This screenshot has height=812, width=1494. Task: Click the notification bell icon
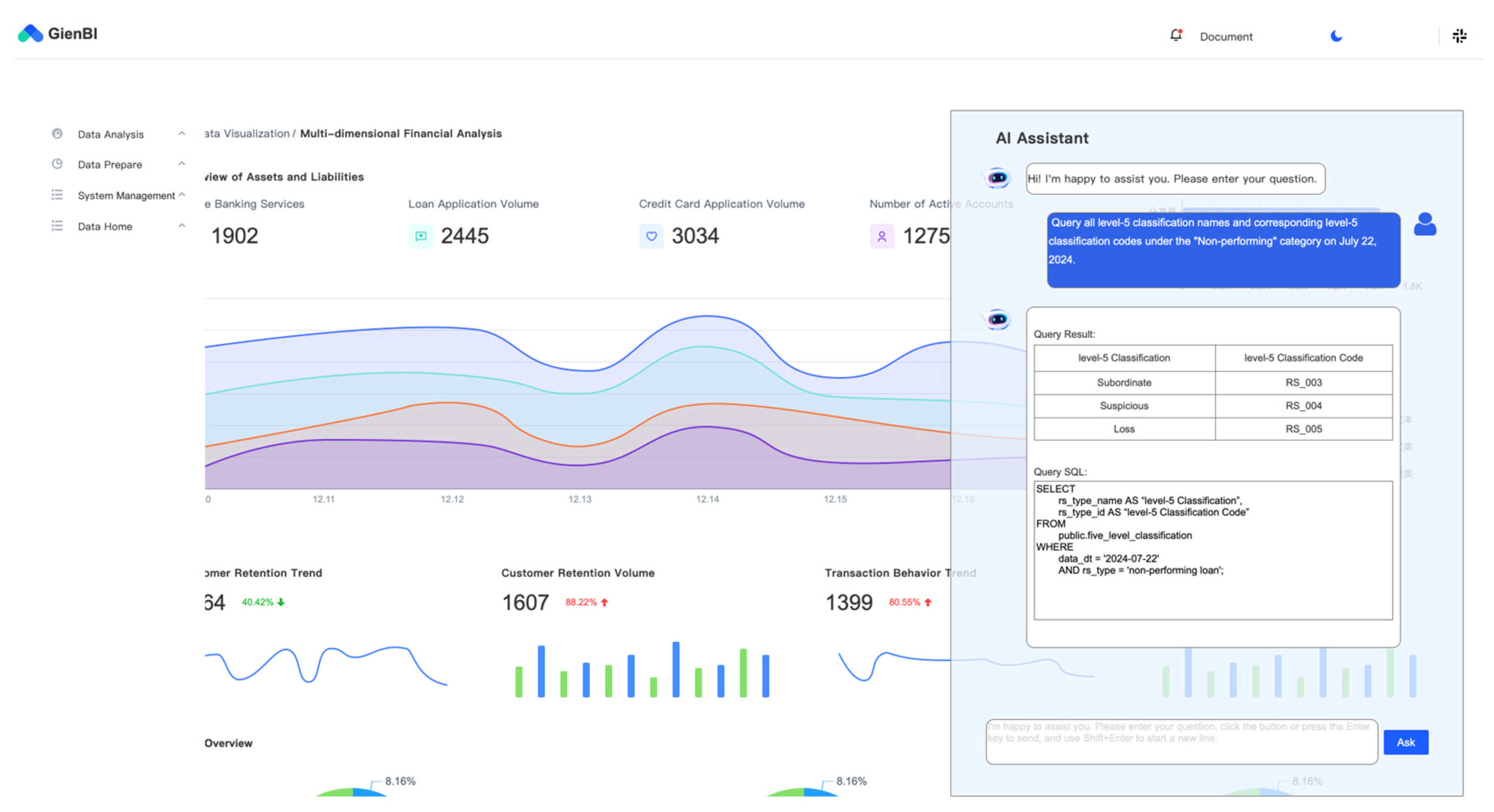[1176, 35]
